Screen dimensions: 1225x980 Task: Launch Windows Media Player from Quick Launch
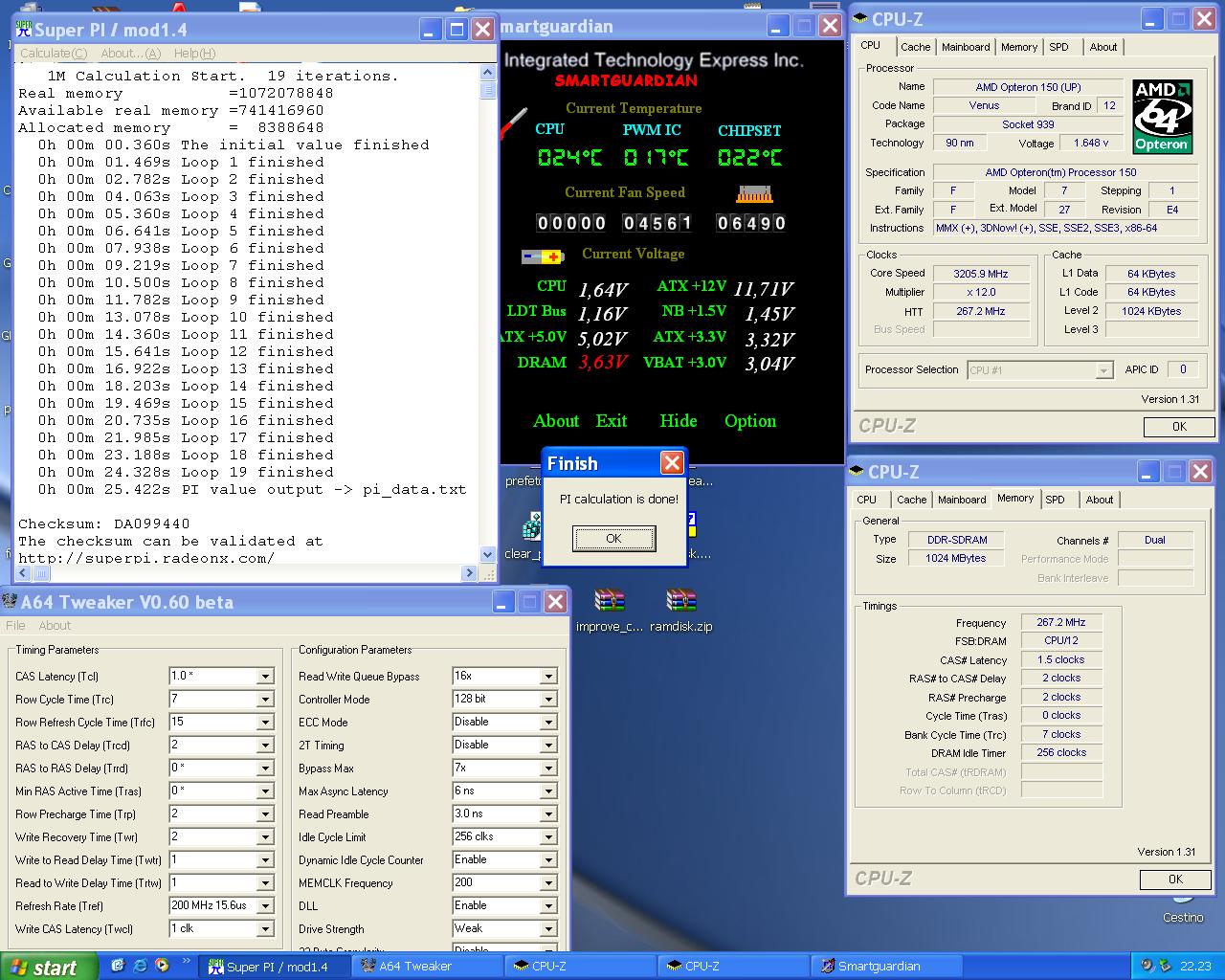click(x=161, y=966)
